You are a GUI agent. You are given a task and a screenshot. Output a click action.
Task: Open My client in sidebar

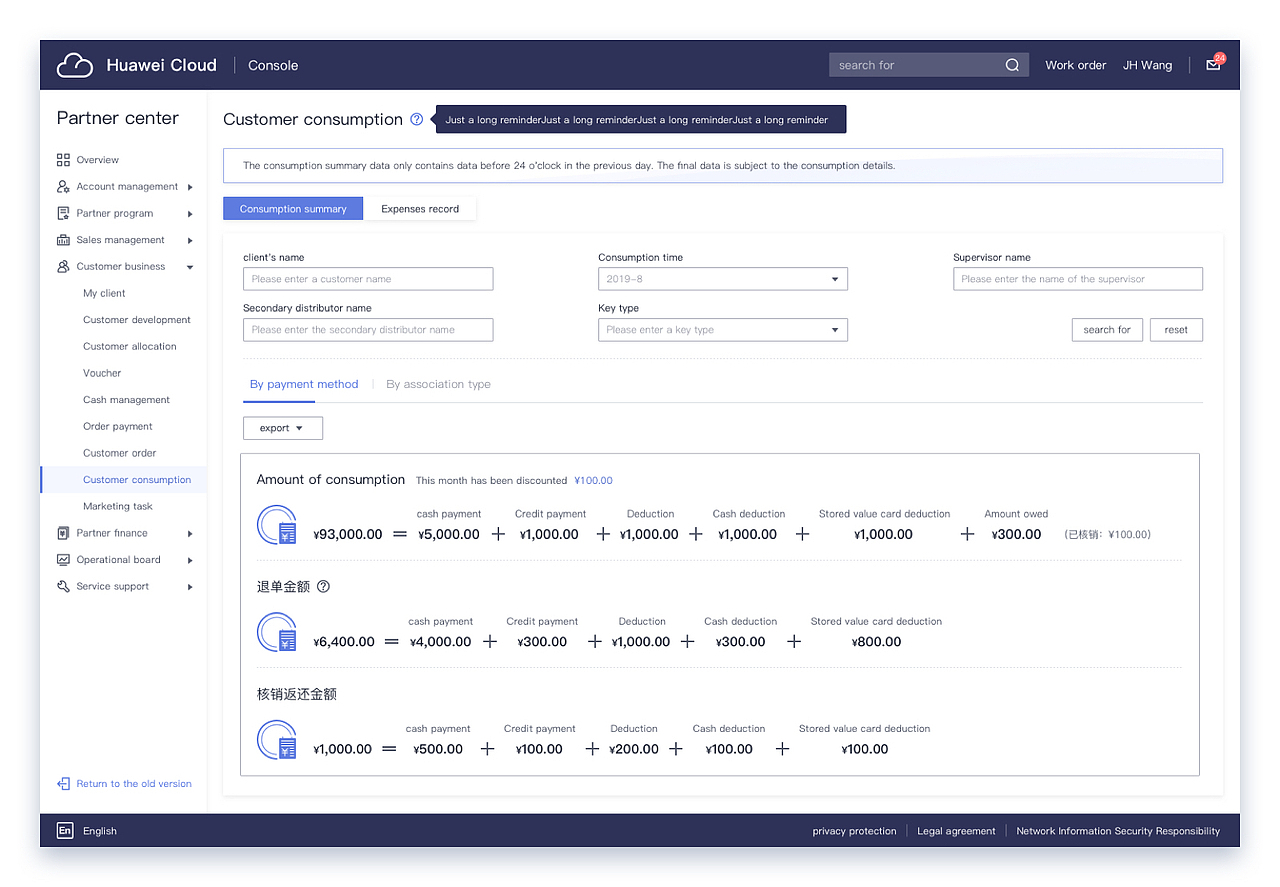(104, 293)
